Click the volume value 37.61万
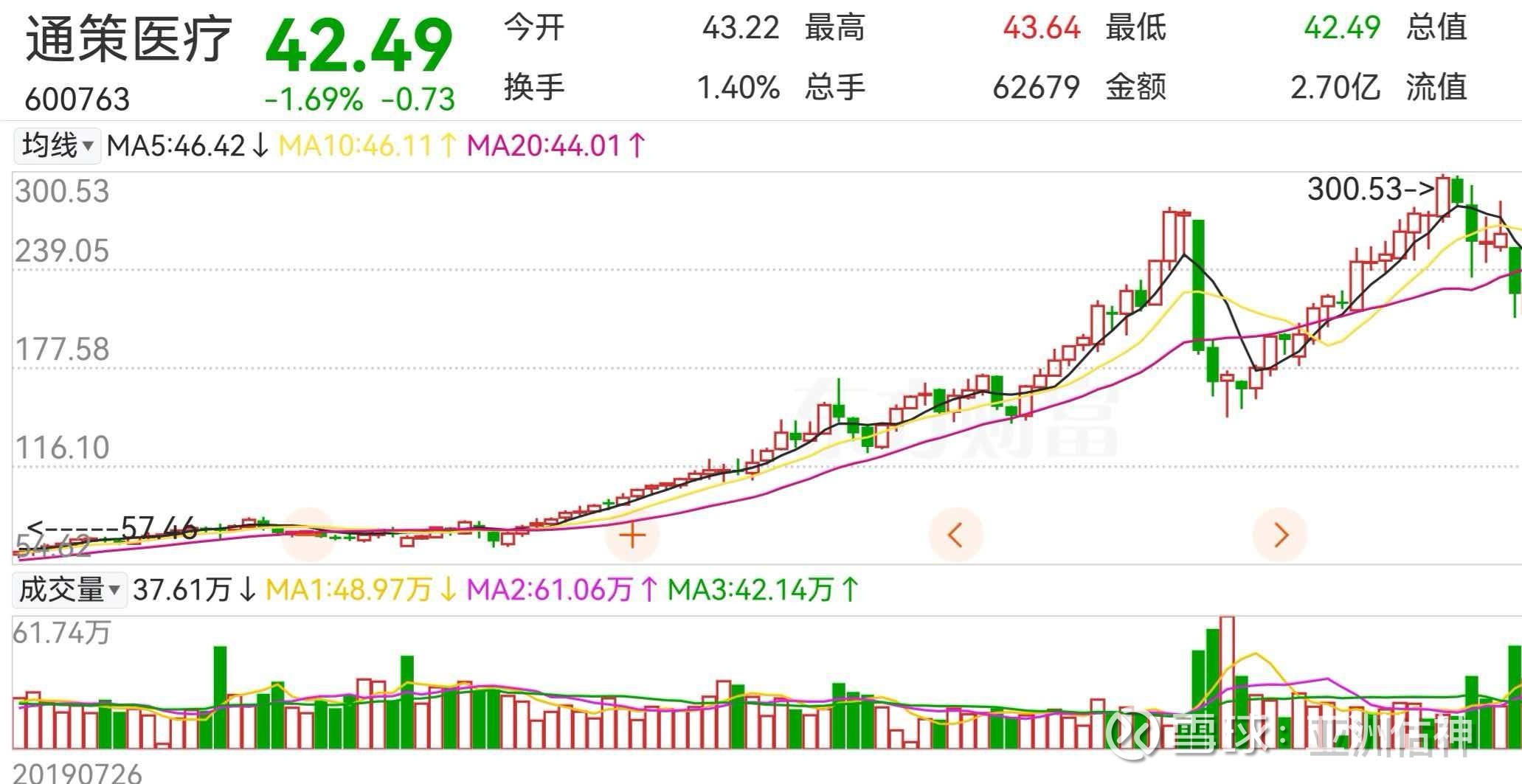1522x784 pixels. pos(194,590)
